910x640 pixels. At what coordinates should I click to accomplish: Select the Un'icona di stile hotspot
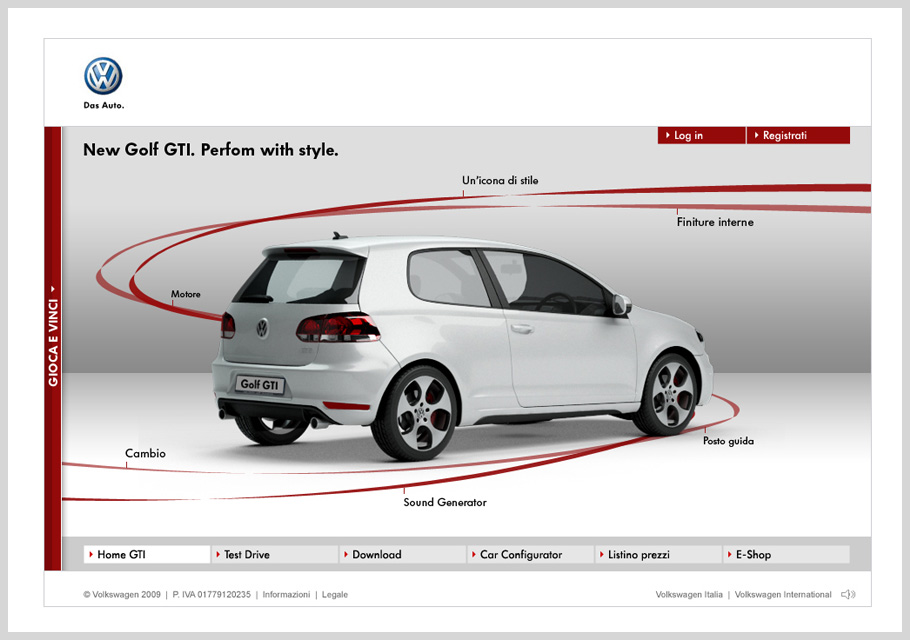tap(500, 180)
